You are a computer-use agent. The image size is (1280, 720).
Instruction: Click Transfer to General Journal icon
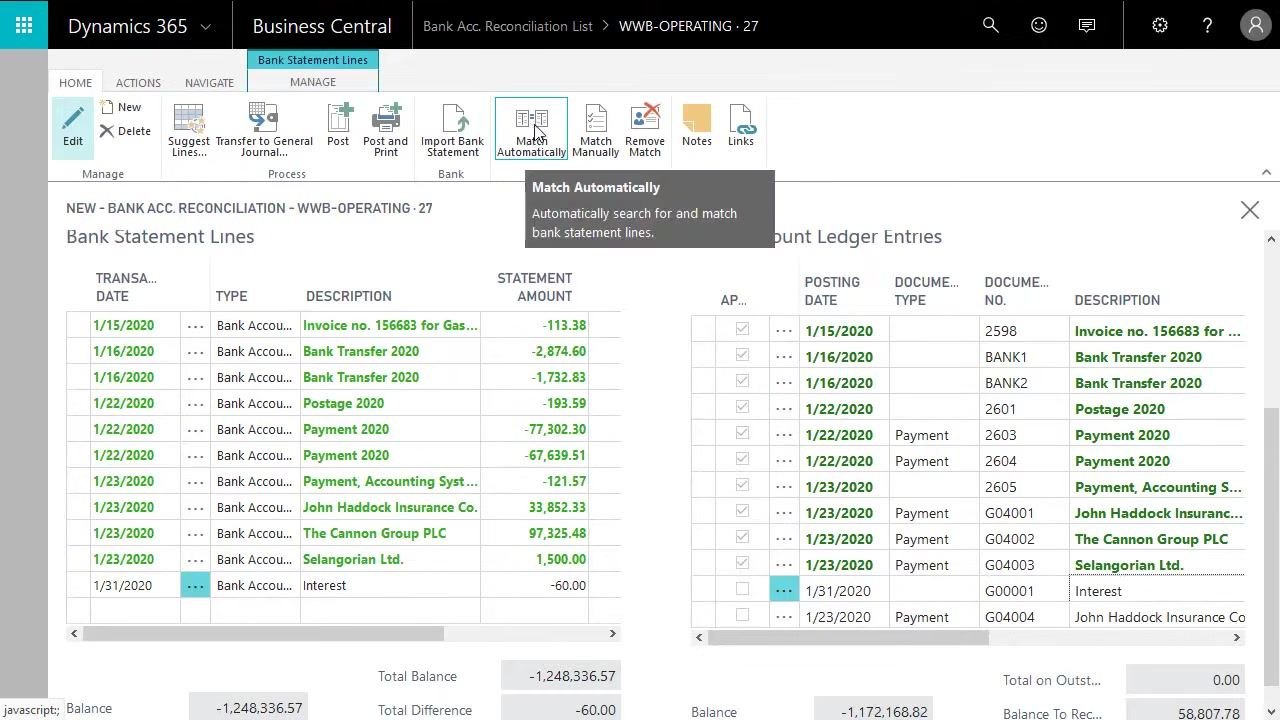pyautogui.click(x=263, y=119)
